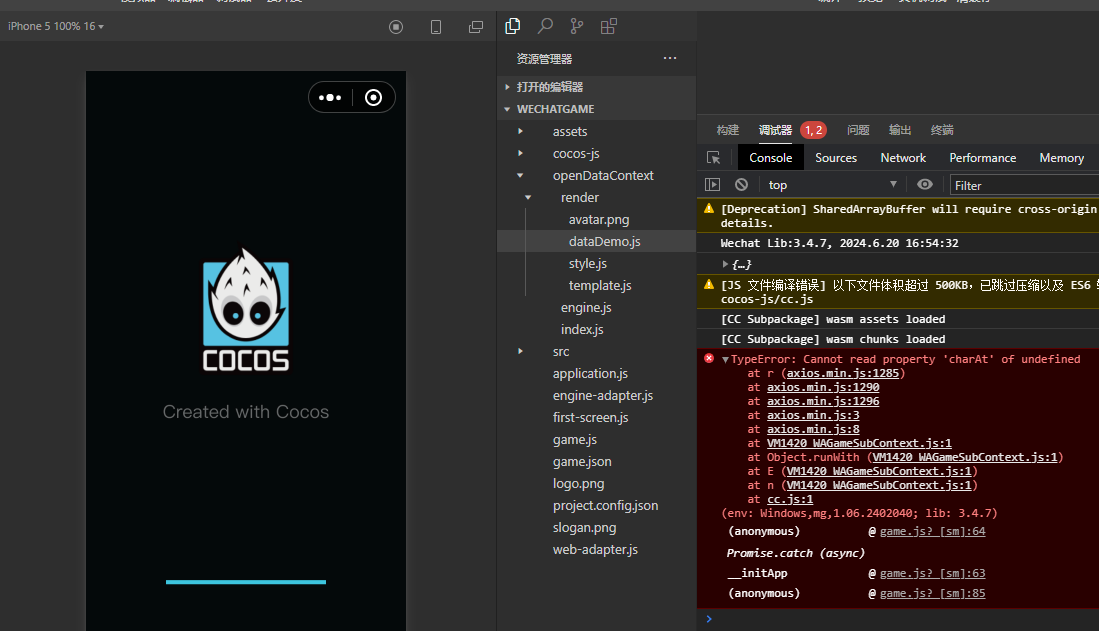Switch to the 构建 tab
Screen dimensions: 1099x631
728,130
